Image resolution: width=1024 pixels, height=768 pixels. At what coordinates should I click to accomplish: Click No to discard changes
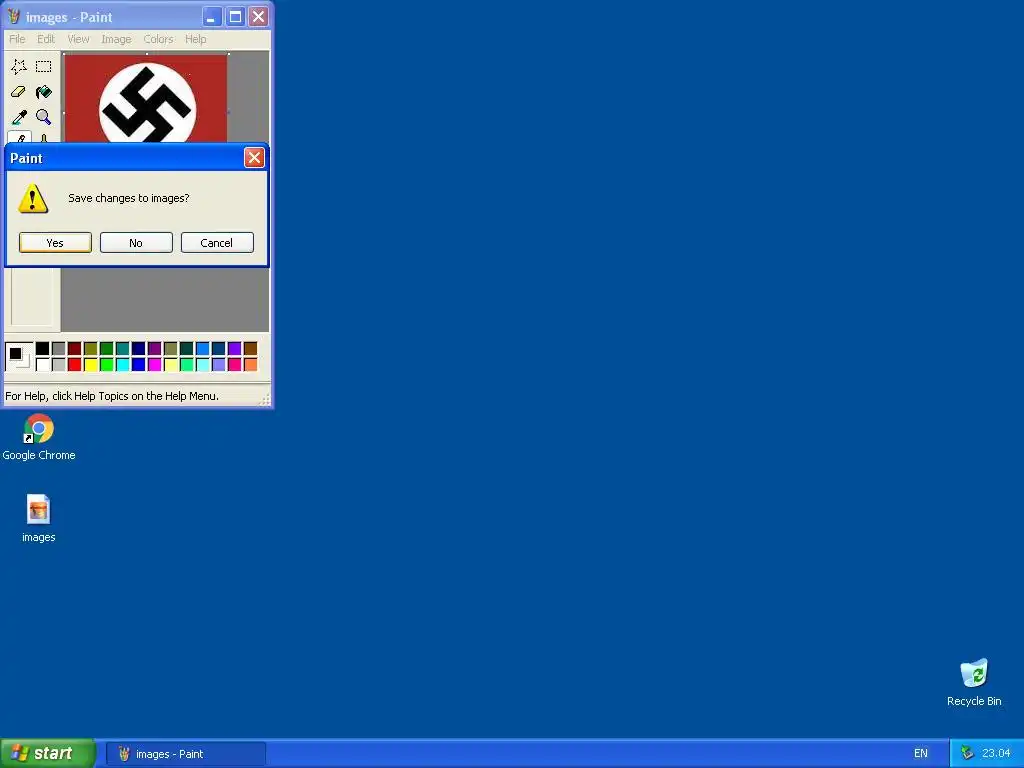click(136, 242)
